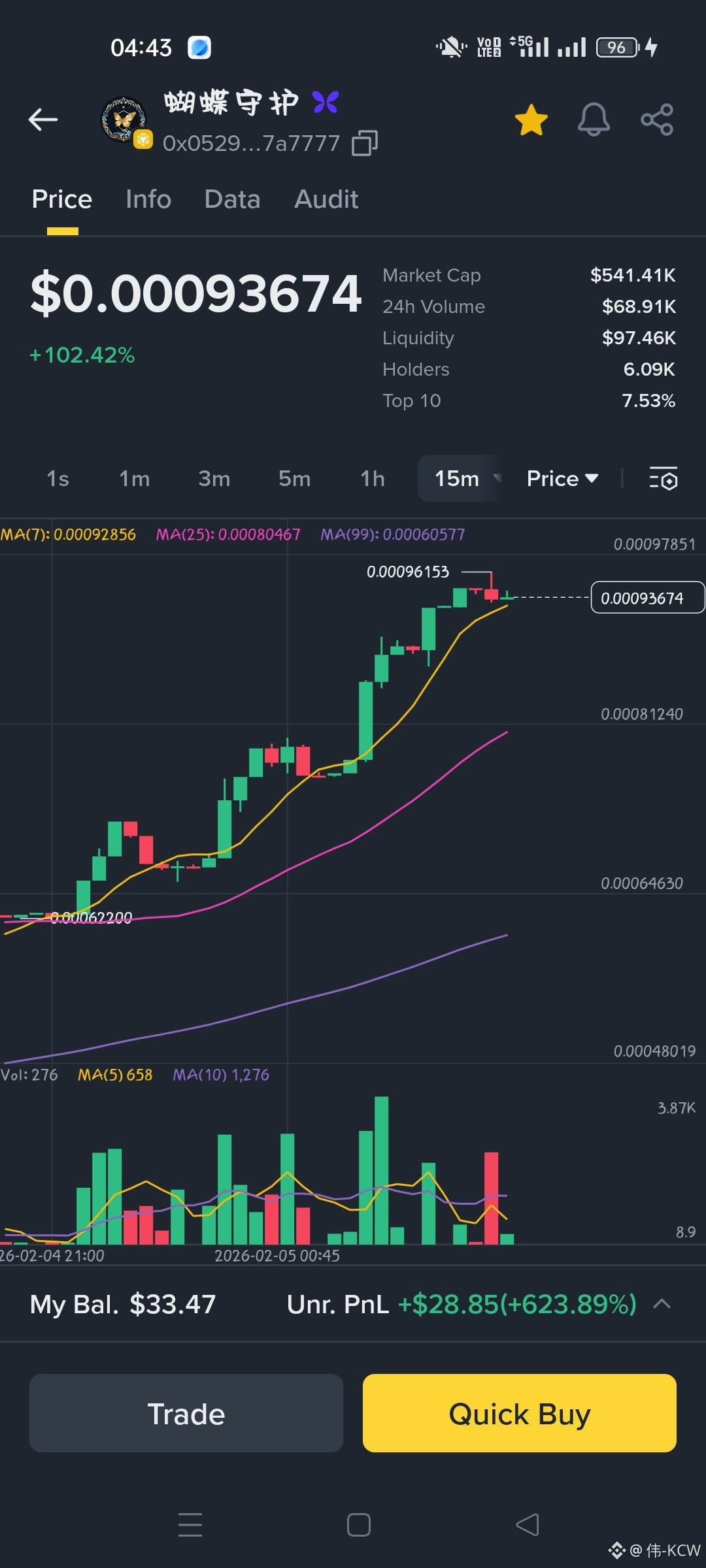Tap the back arrow
706x1568 pixels.
(43, 120)
